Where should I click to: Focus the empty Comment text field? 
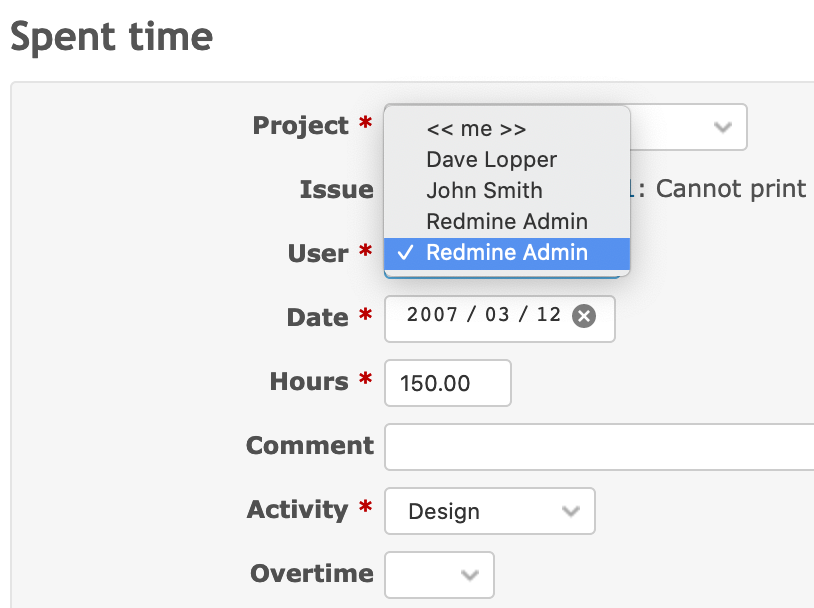tap(599, 447)
